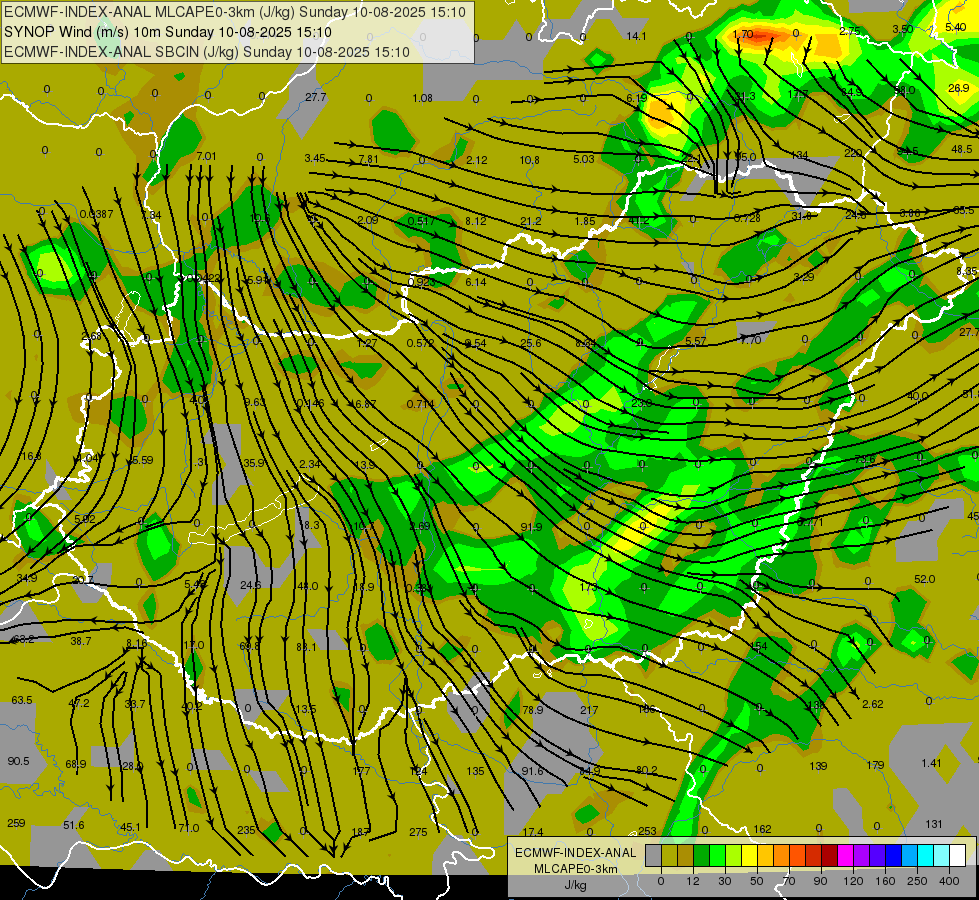This screenshot has height=900, width=979.
Task: Select the pure blue legend swatch
Action: point(893,855)
